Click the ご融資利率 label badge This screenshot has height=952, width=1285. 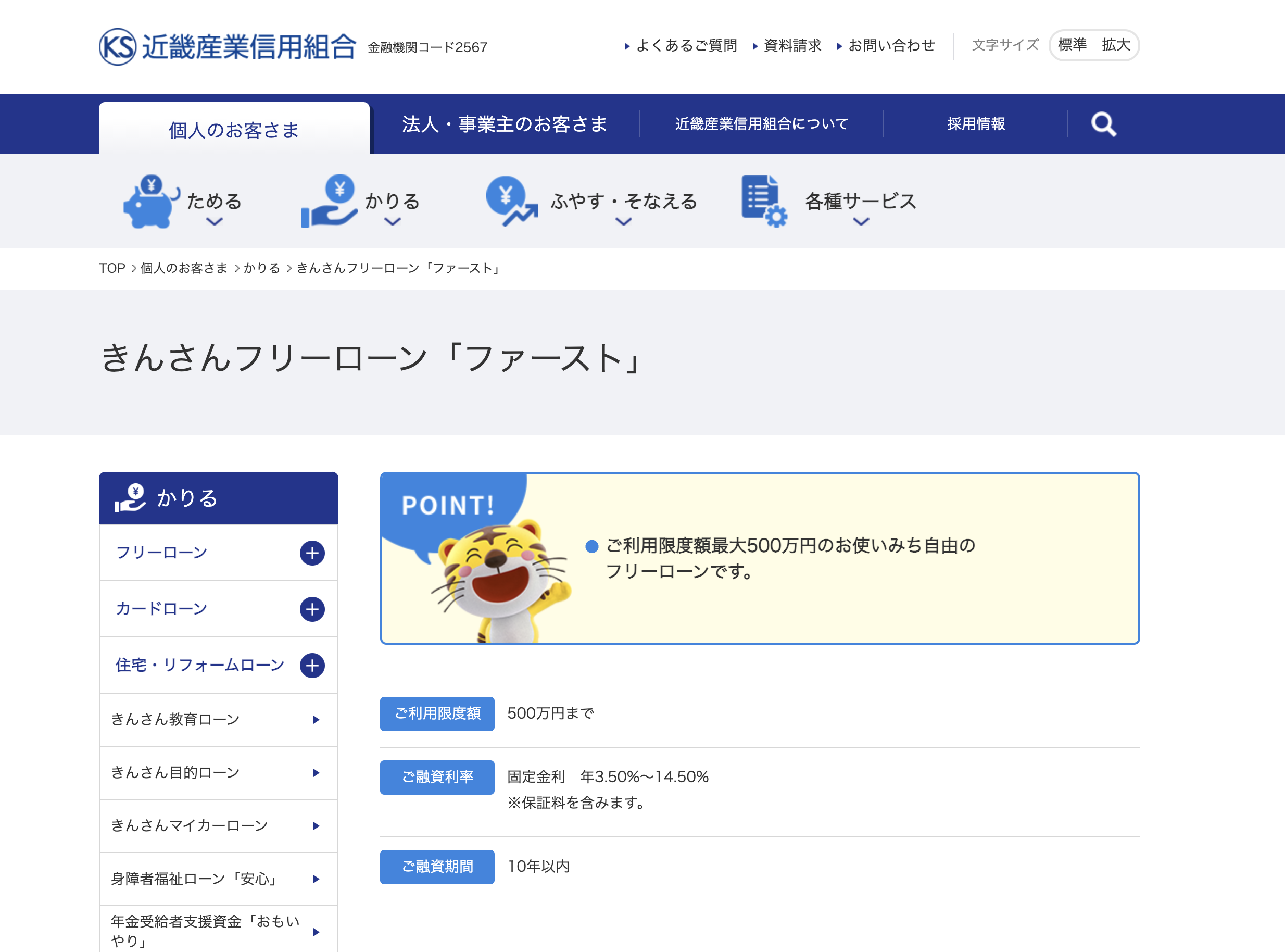pos(437,778)
